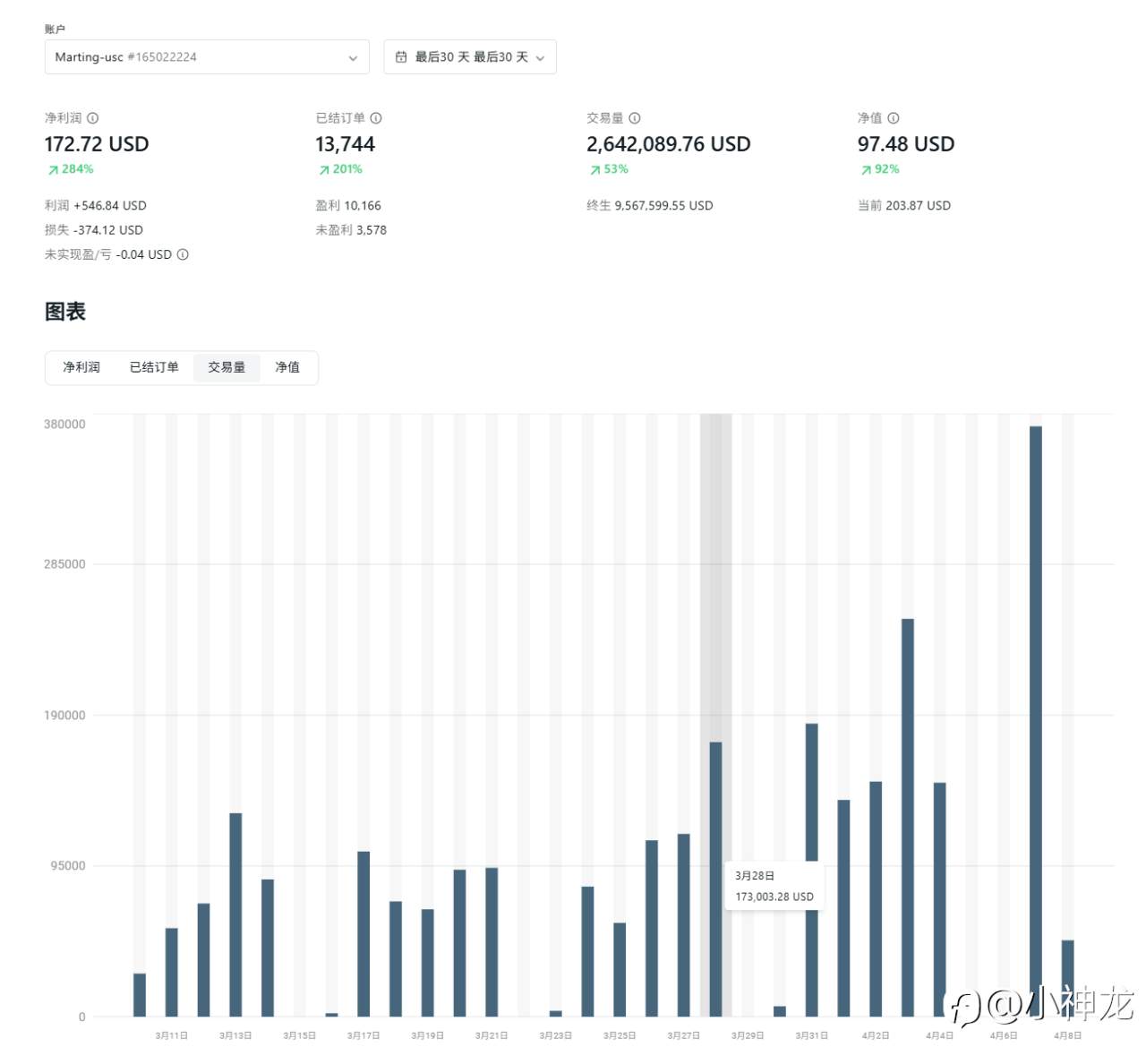The height and width of the screenshot is (1064, 1146).
Task: Switch chart to the 净值 tab
Action: (287, 367)
